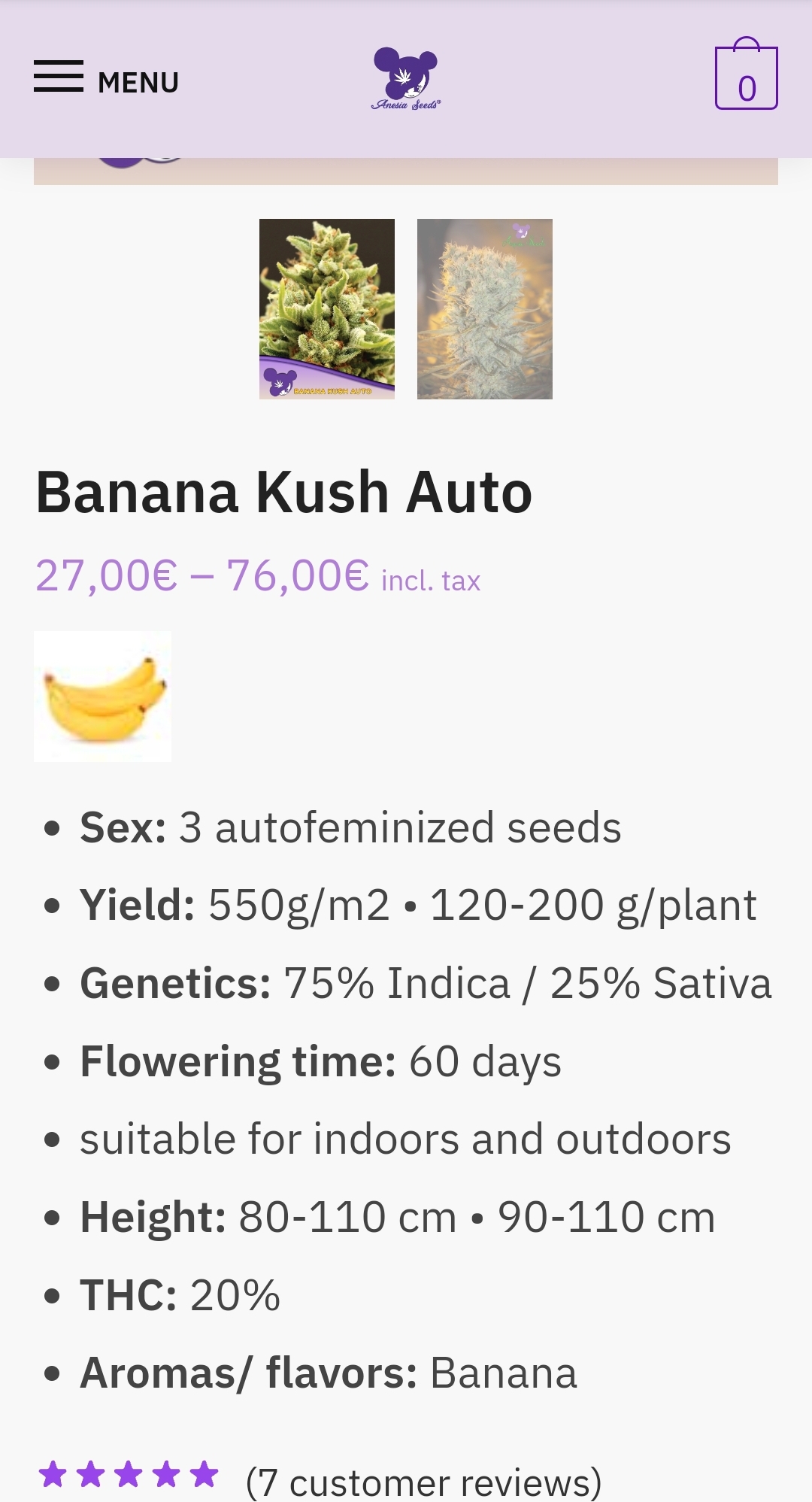Tap the MENU label in header
The width and height of the screenshot is (812, 1502).
(x=138, y=83)
